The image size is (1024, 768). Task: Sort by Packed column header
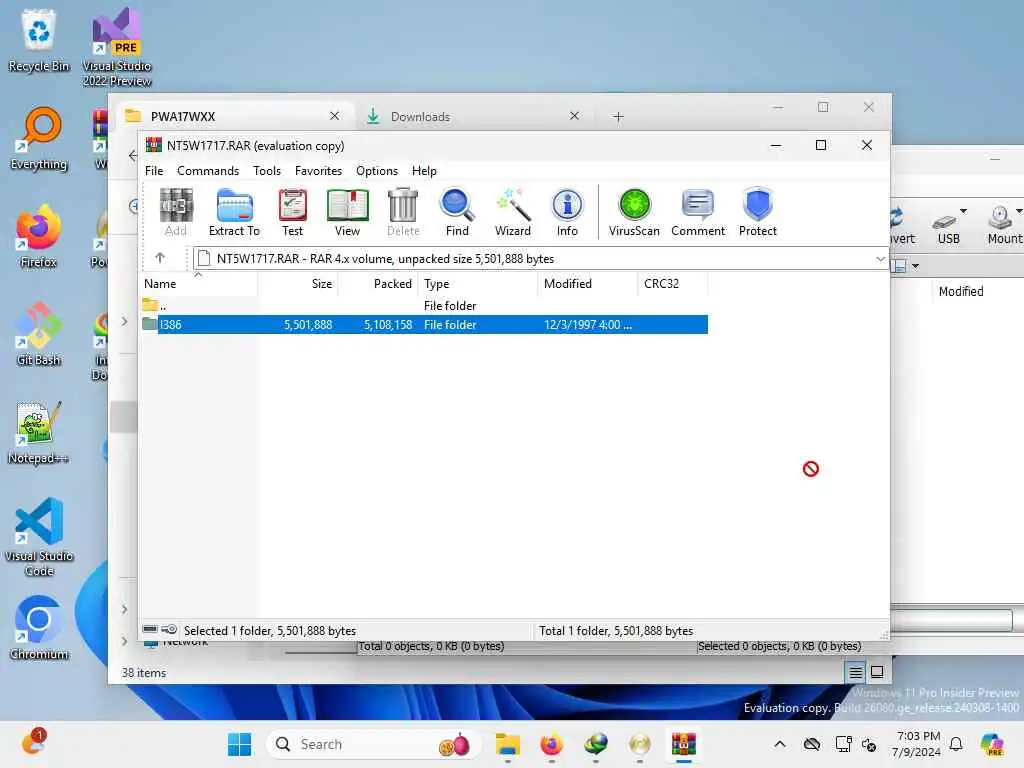pyautogui.click(x=378, y=283)
